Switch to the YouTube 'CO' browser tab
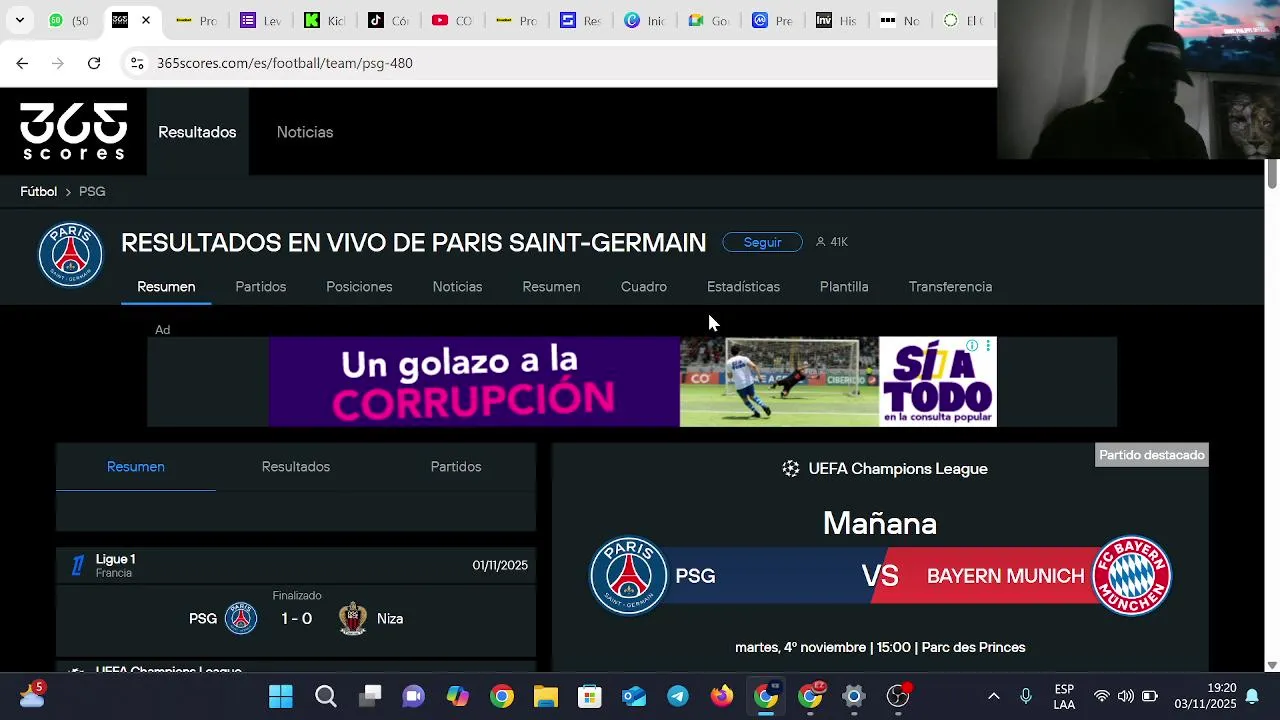The width and height of the screenshot is (1280, 720). [451, 20]
